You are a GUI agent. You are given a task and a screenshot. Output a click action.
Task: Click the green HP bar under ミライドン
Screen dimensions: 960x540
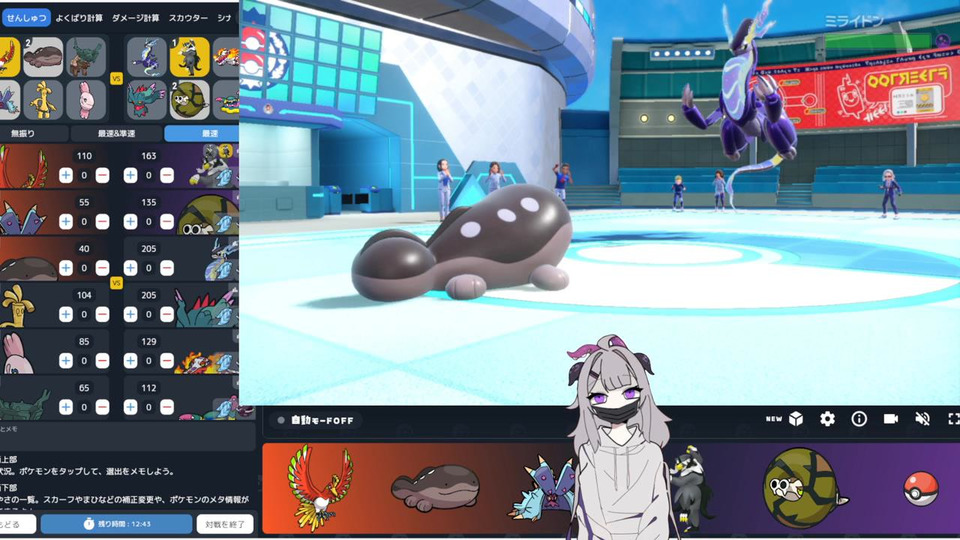(879, 41)
